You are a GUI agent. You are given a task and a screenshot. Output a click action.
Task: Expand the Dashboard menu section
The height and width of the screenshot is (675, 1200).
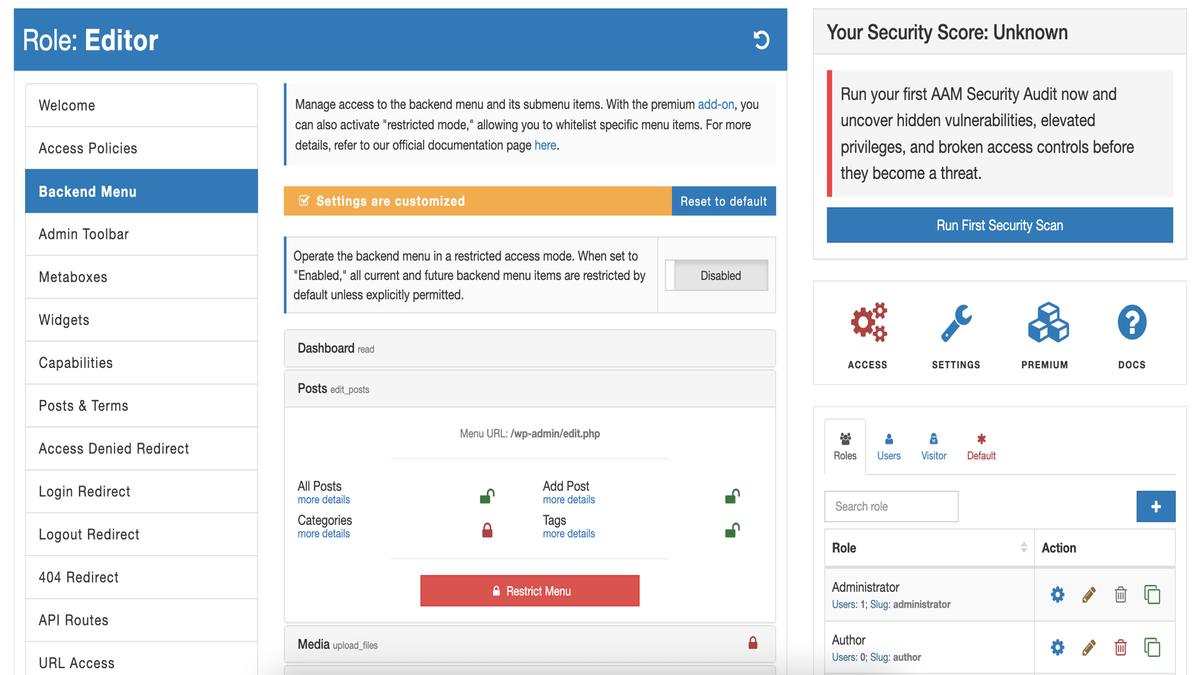pos(529,348)
